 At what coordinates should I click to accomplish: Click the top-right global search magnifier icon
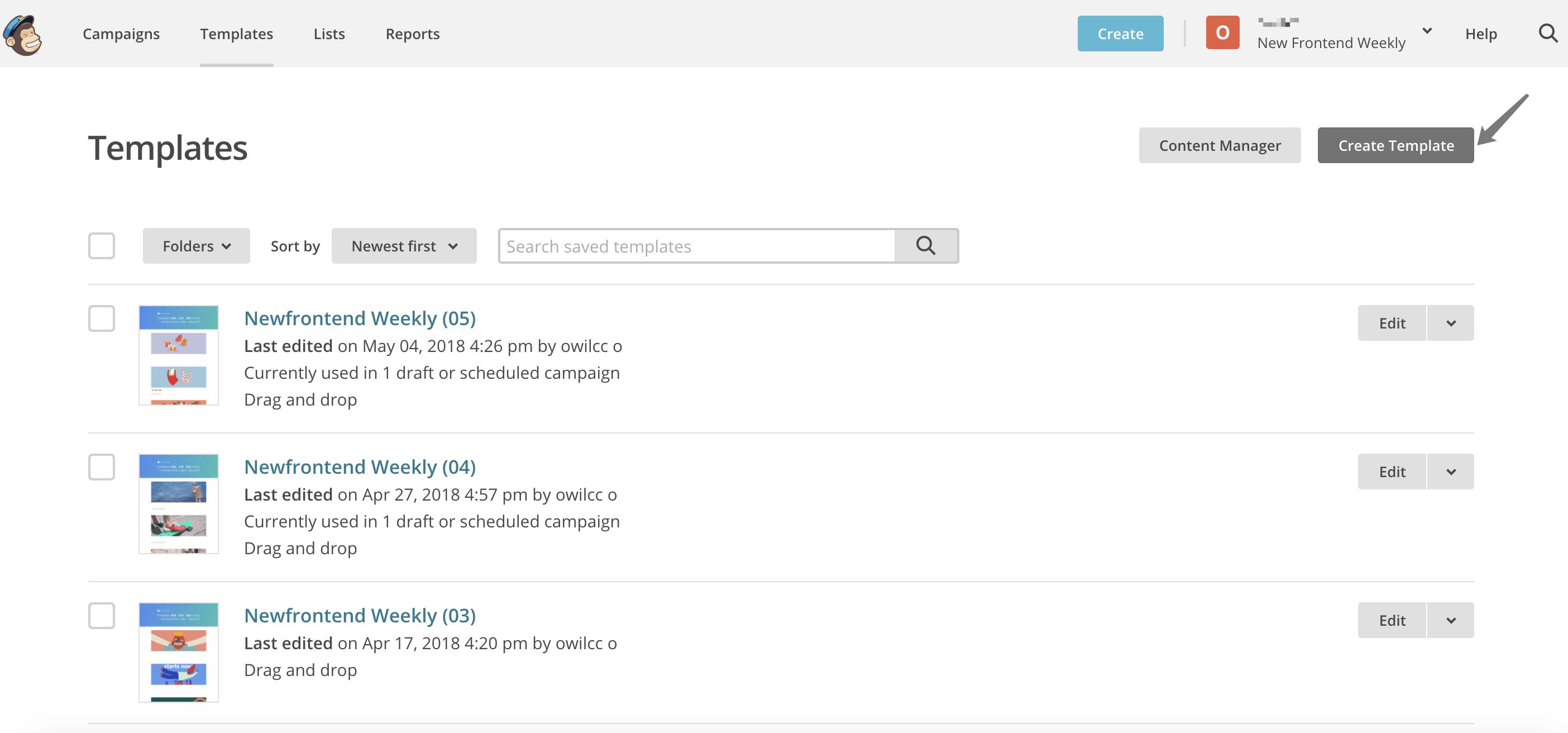click(x=1547, y=34)
